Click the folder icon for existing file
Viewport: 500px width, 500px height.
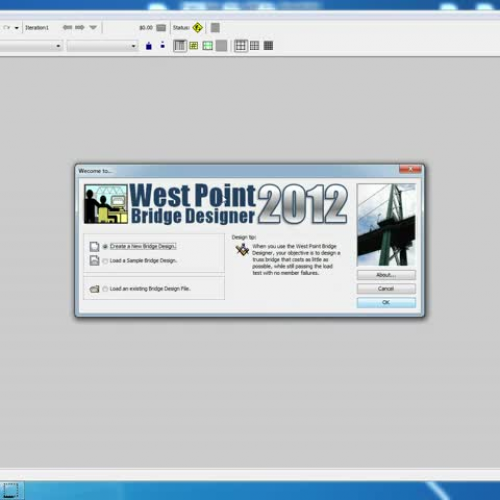(95, 289)
